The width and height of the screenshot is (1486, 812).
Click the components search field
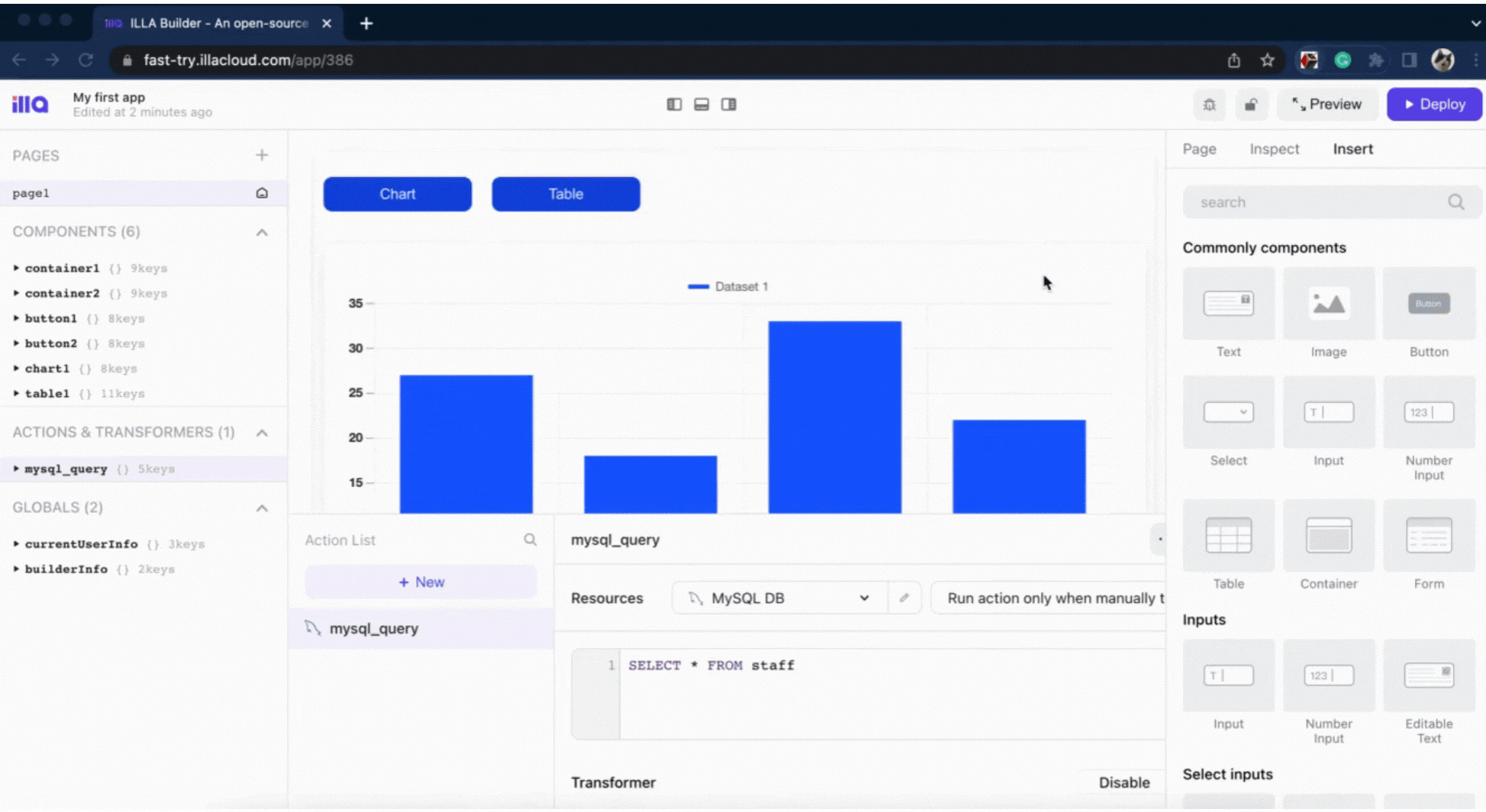pos(1330,202)
